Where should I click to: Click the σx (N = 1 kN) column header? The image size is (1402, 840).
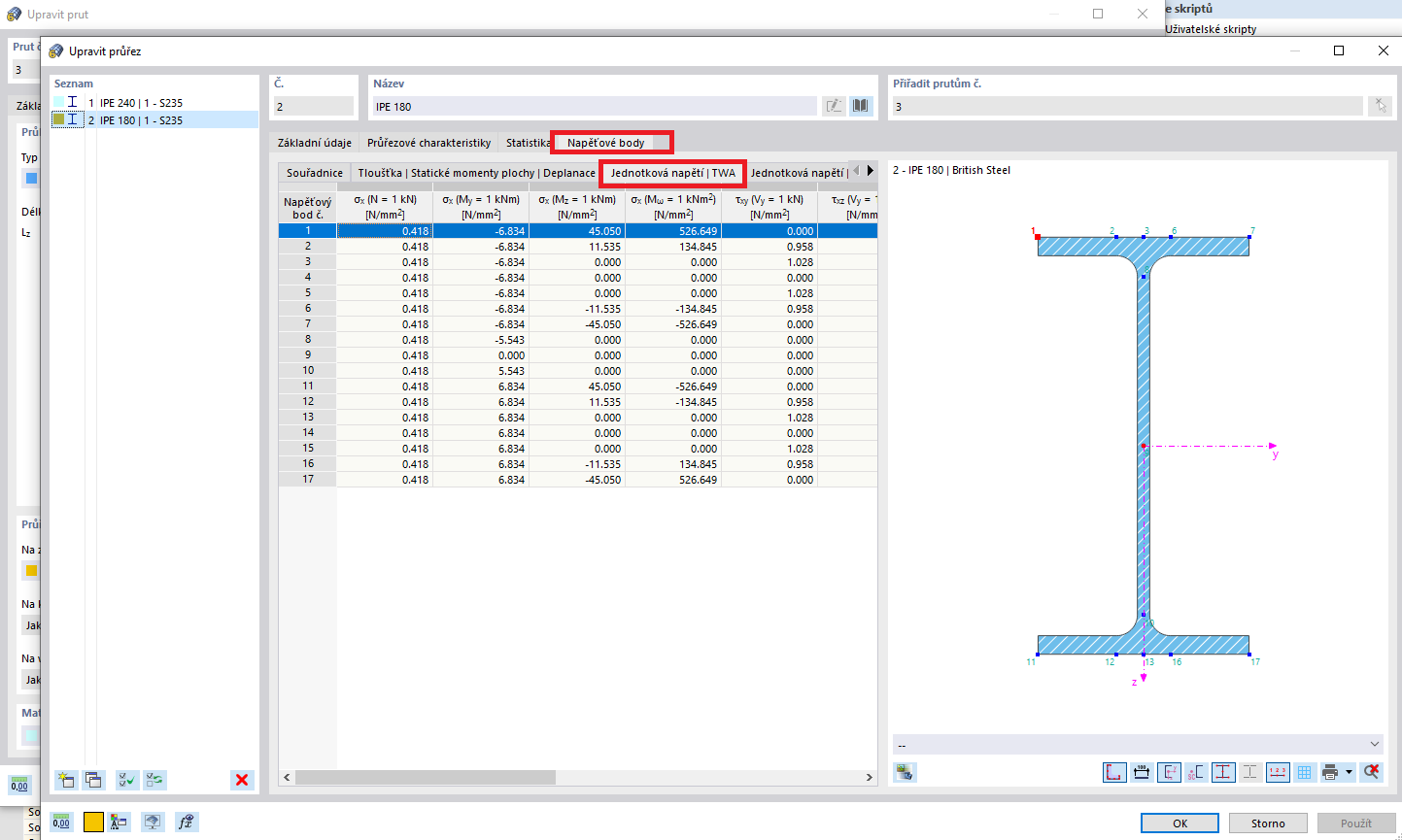pyautogui.click(x=385, y=207)
